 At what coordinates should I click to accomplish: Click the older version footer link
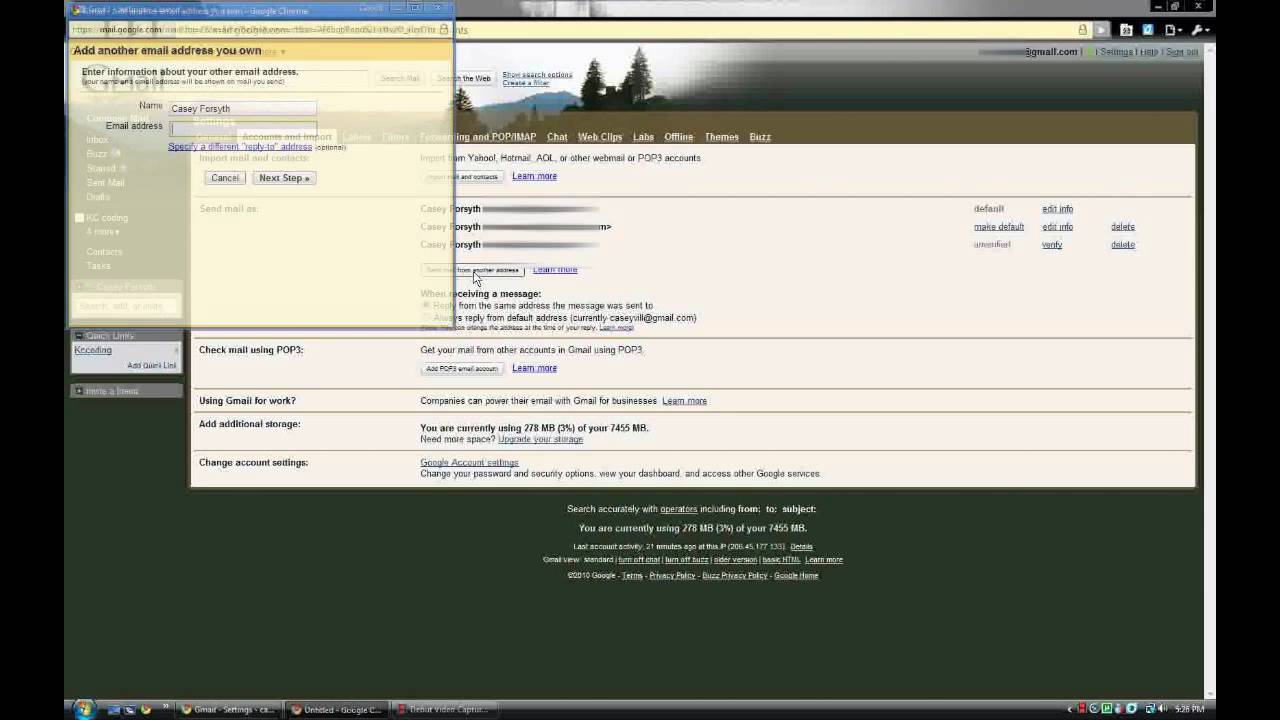[735, 560]
